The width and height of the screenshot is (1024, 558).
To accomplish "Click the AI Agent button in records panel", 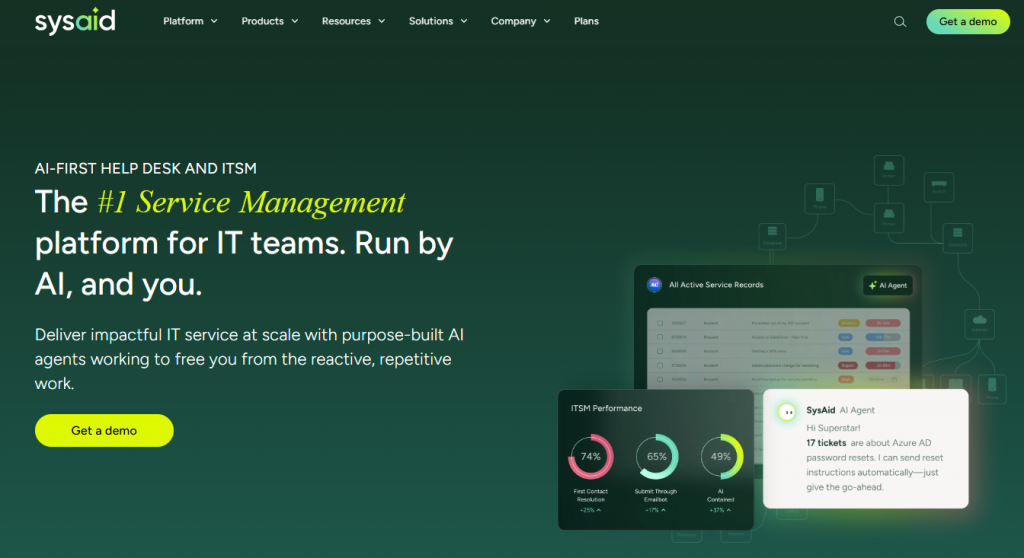I will coord(888,286).
